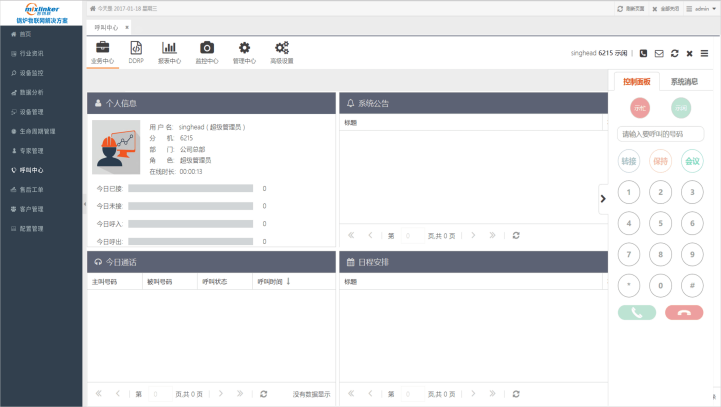
Task: Open 监控中心 camera icon
Action: click(206, 48)
